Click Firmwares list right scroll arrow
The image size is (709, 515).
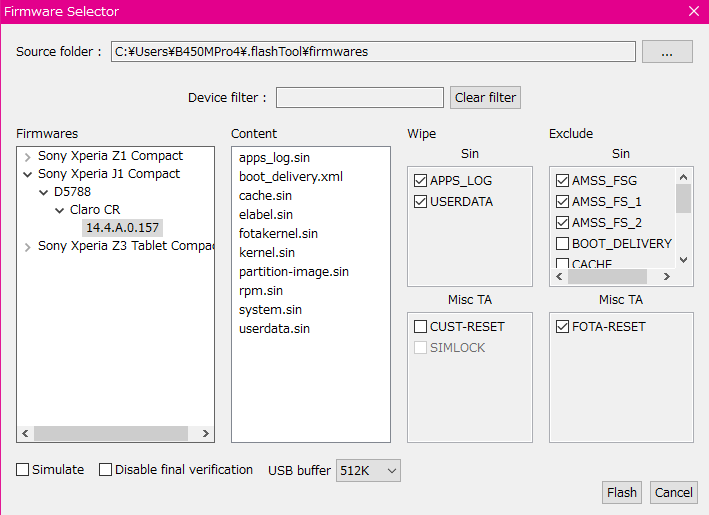pyautogui.click(x=206, y=433)
